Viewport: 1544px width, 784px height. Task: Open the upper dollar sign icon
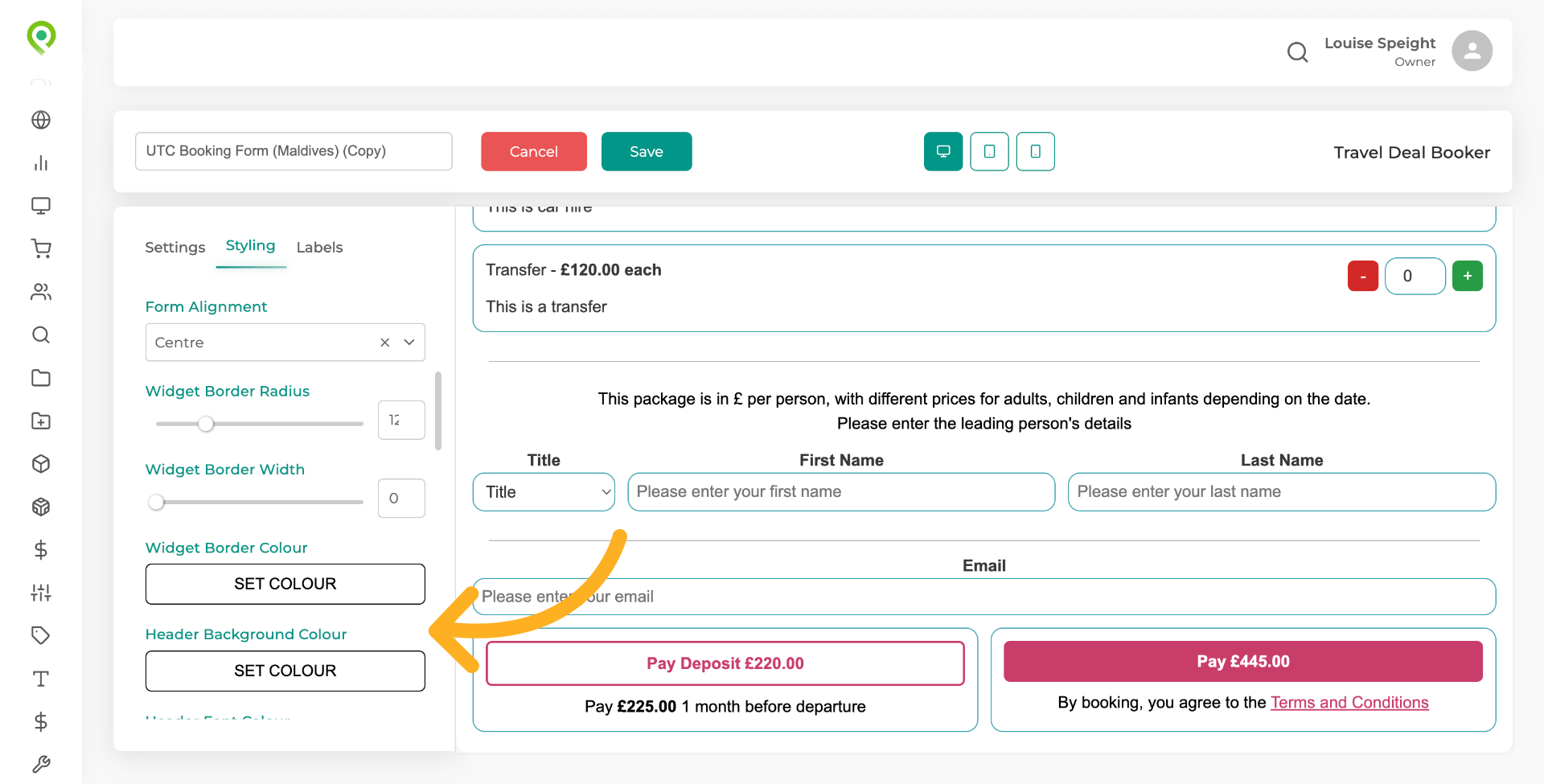(41, 550)
